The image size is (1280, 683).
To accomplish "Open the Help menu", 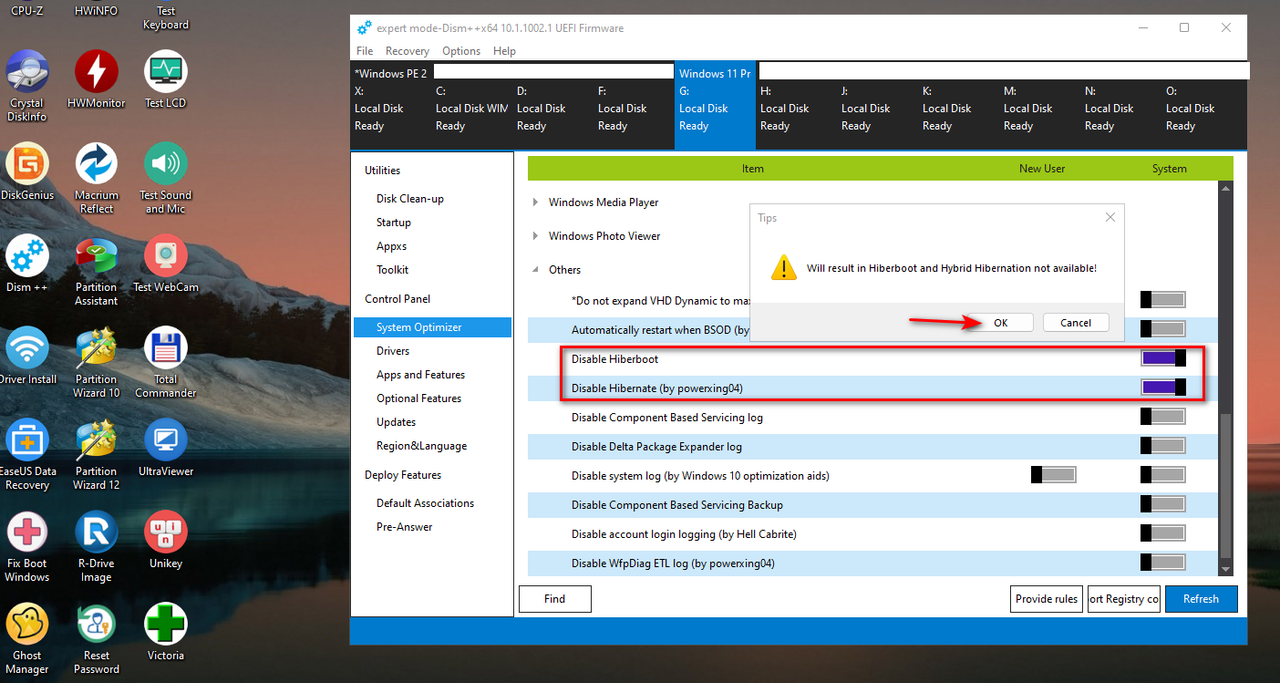I will [x=504, y=51].
